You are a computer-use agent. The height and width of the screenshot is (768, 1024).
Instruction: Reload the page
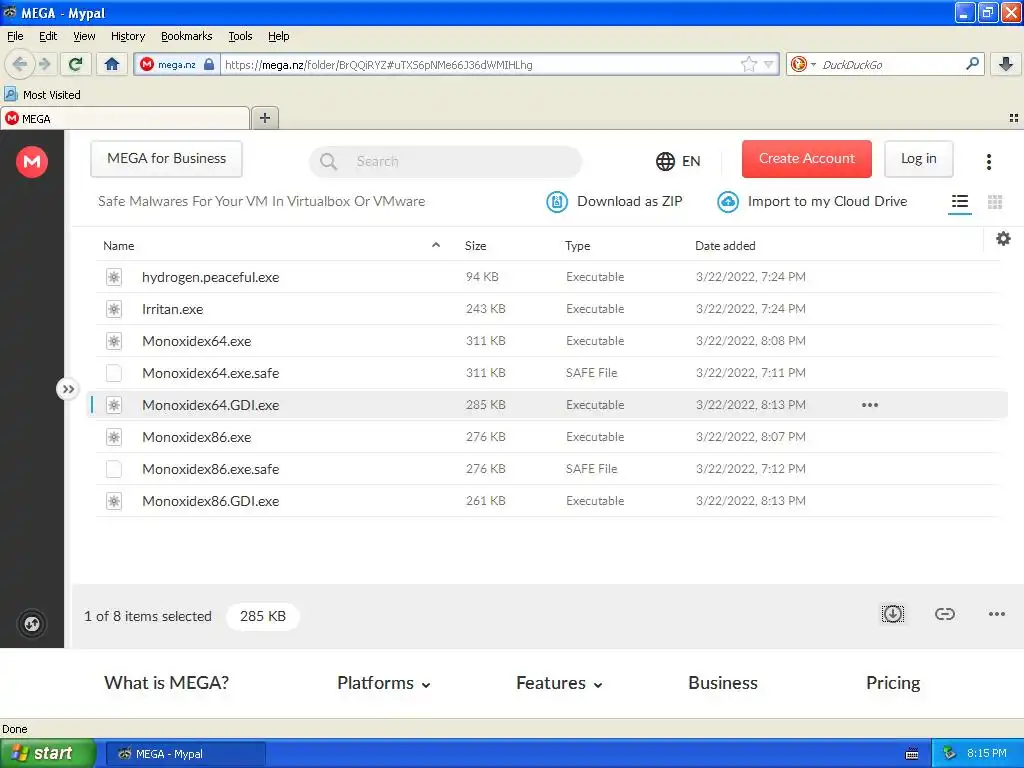coord(75,64)
